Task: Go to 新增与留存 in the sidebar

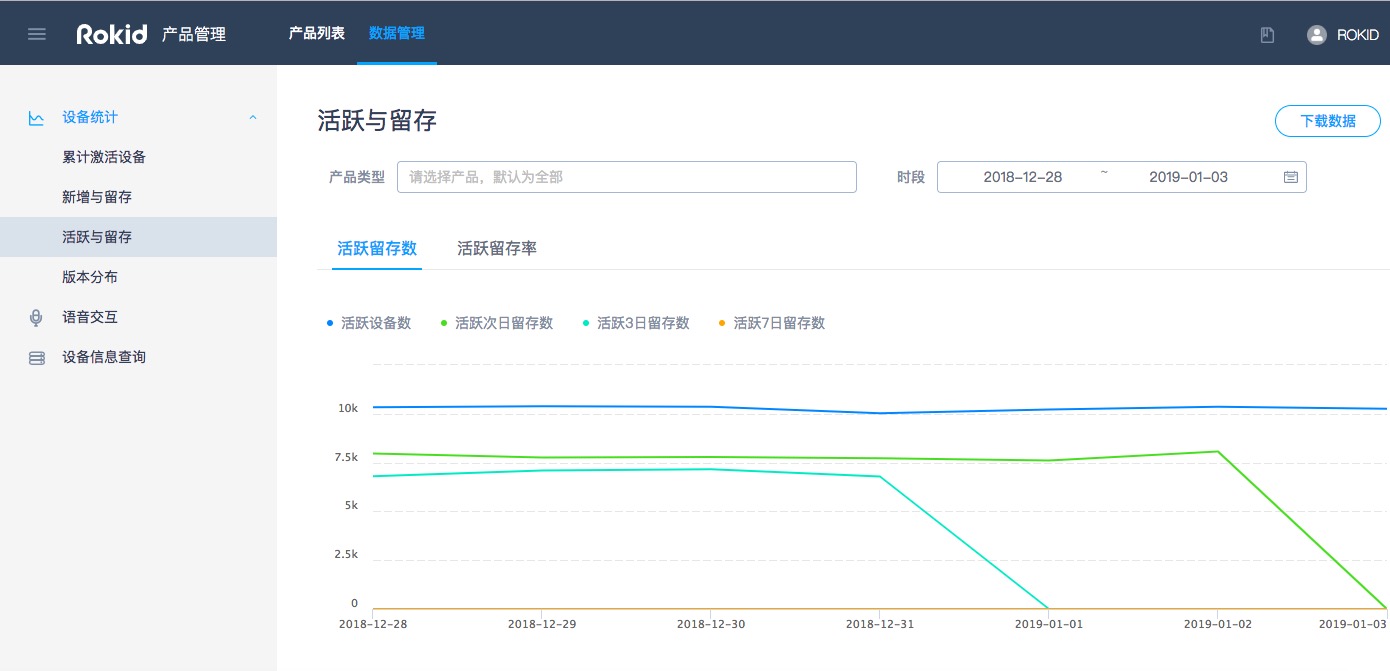Action: pyautogui.click(x=97, y=197)
